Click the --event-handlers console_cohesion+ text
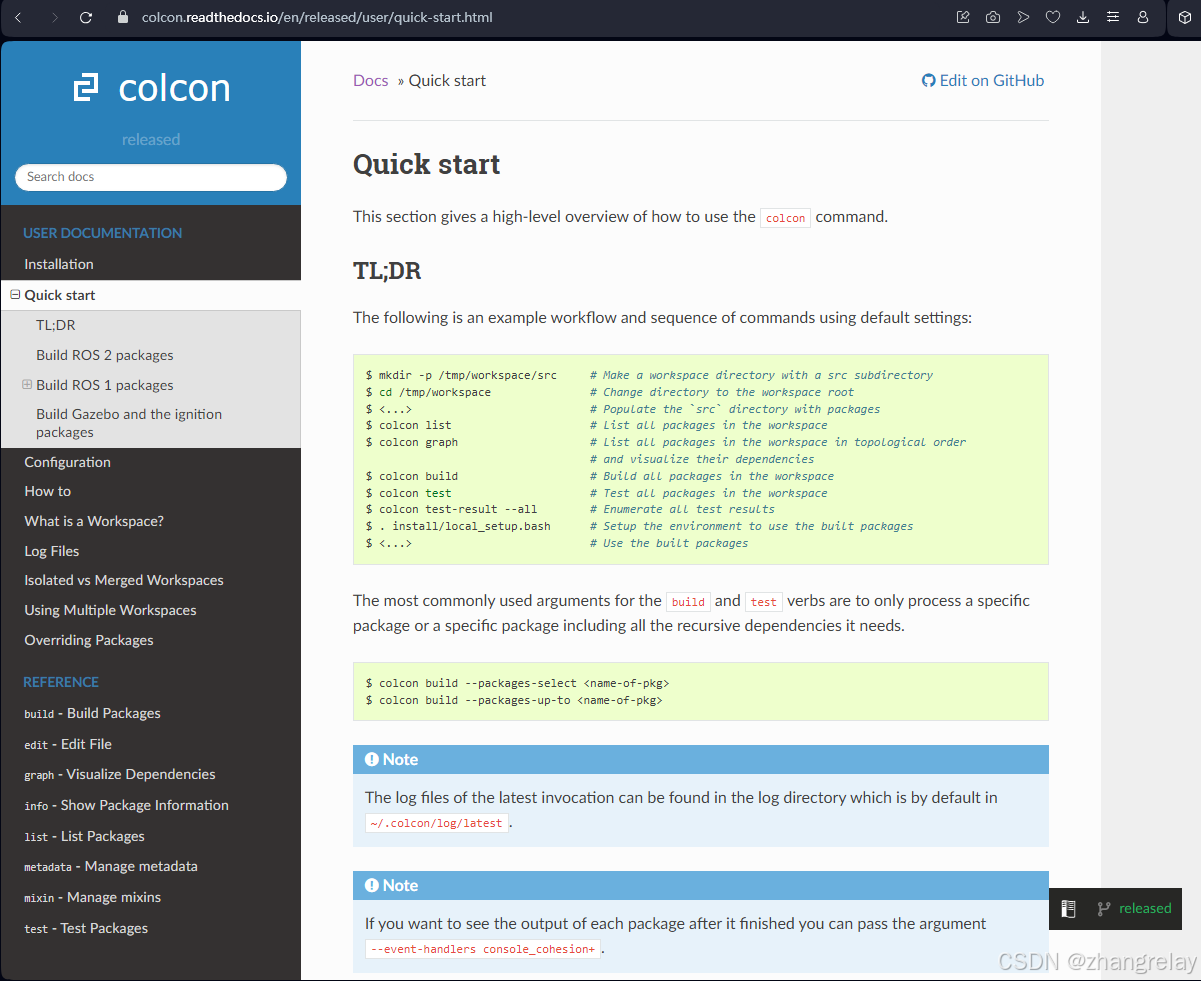 (x=483, y=949)
